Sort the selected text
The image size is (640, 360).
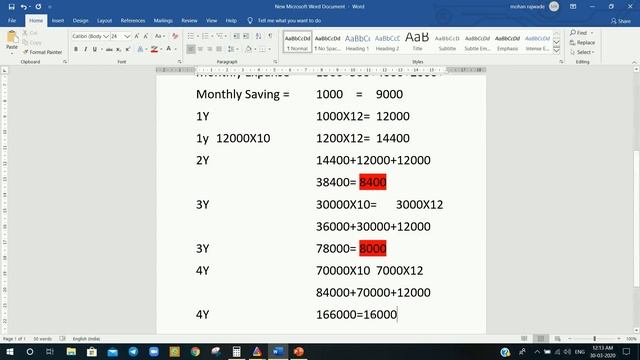click(x=258, y=36)
